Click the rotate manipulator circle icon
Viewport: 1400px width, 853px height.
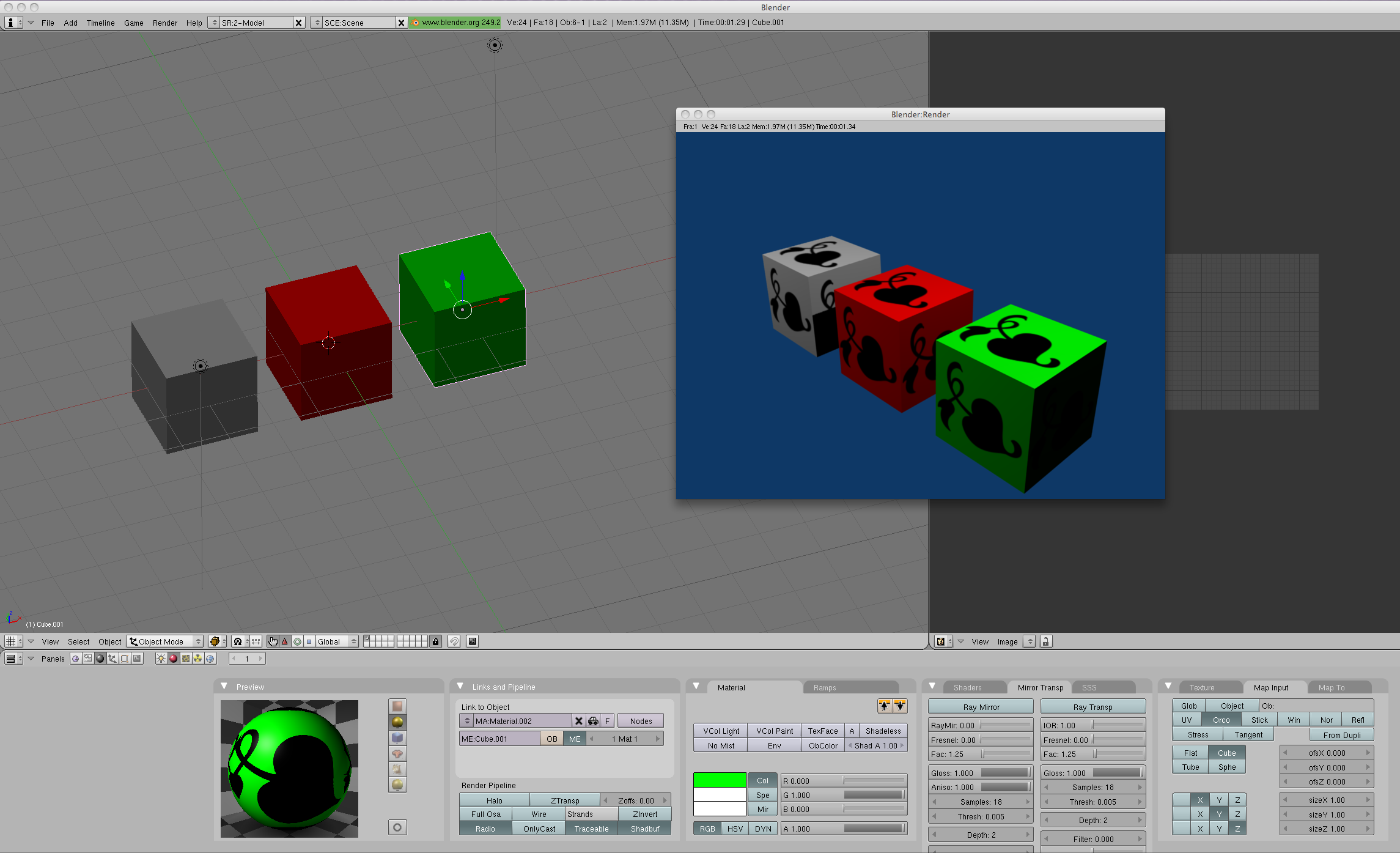[297, 641]
